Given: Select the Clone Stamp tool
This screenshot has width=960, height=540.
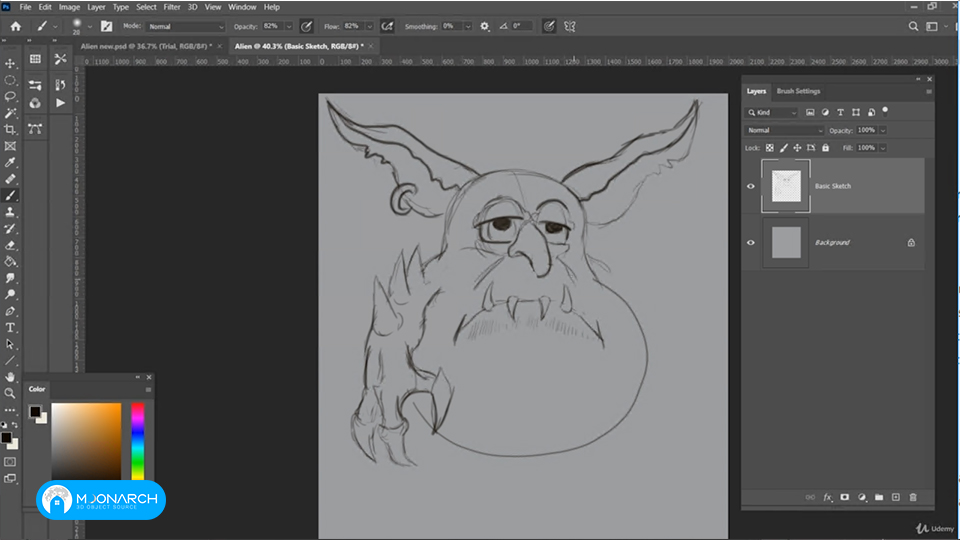Looking at the screenshot, I should coord(10,212).
